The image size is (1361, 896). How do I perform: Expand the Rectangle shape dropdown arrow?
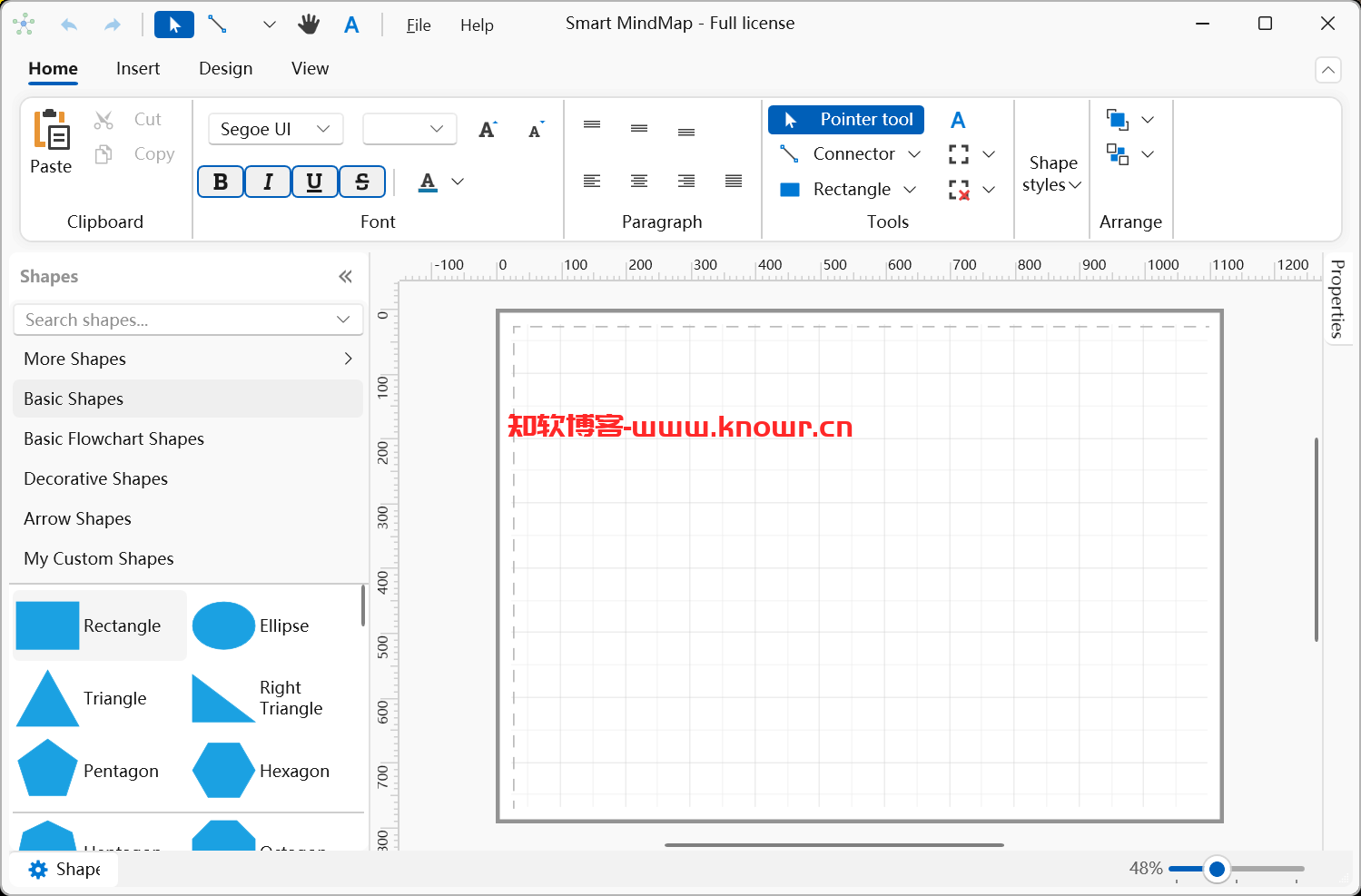[x=910, y=190]
